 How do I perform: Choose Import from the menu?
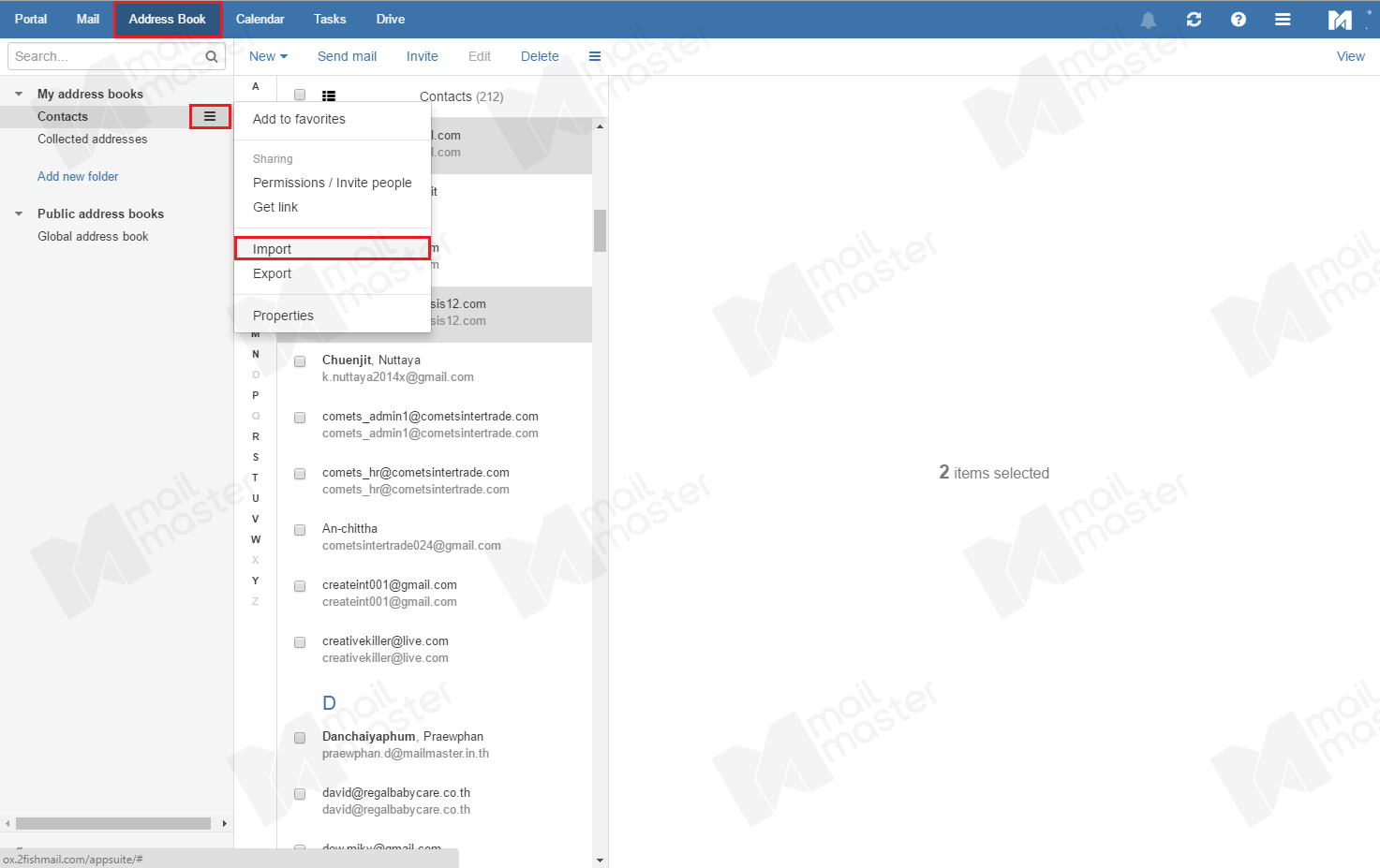(x=332, y=249)
